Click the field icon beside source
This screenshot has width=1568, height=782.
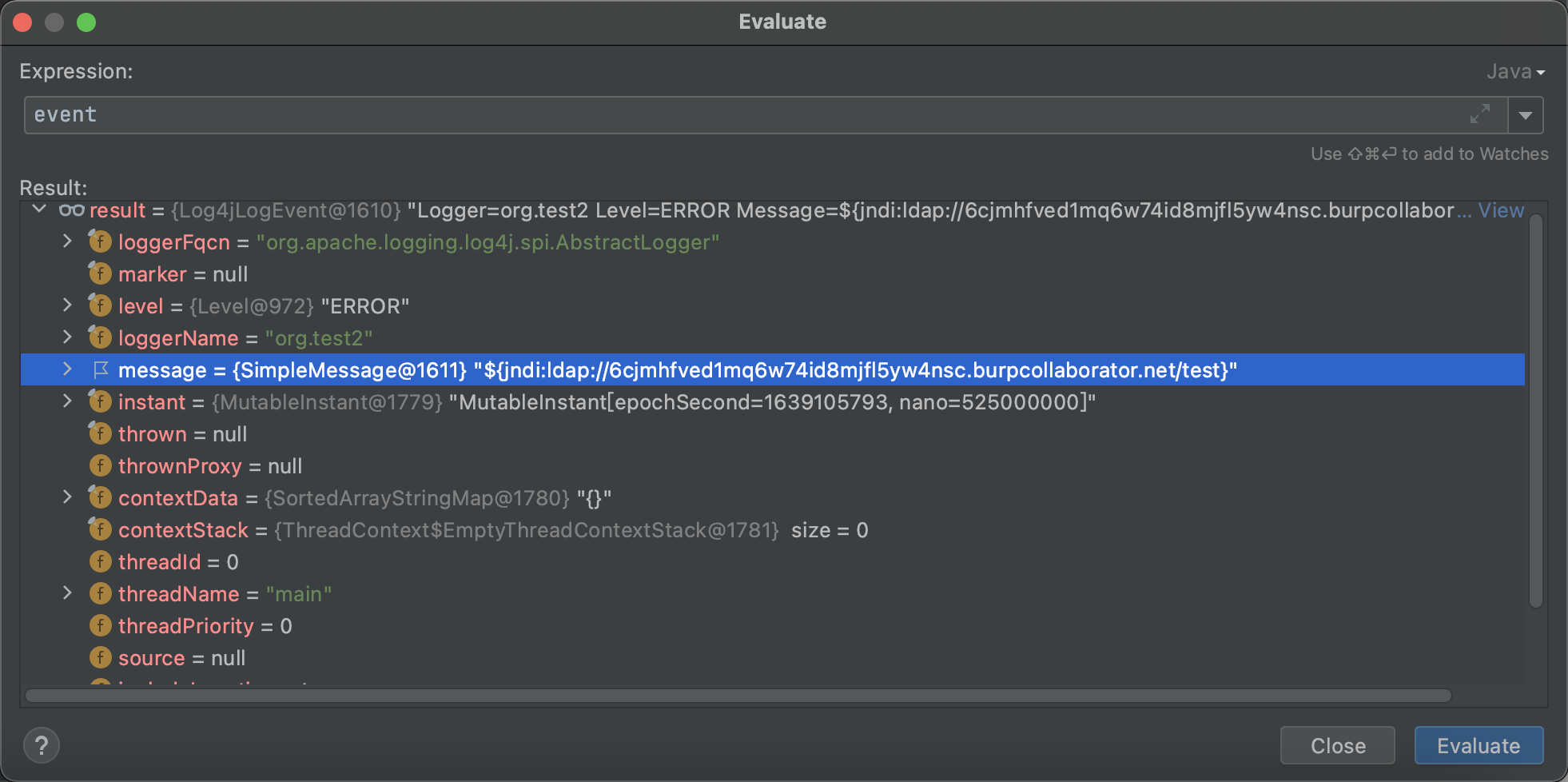click(x=100, y=657)
